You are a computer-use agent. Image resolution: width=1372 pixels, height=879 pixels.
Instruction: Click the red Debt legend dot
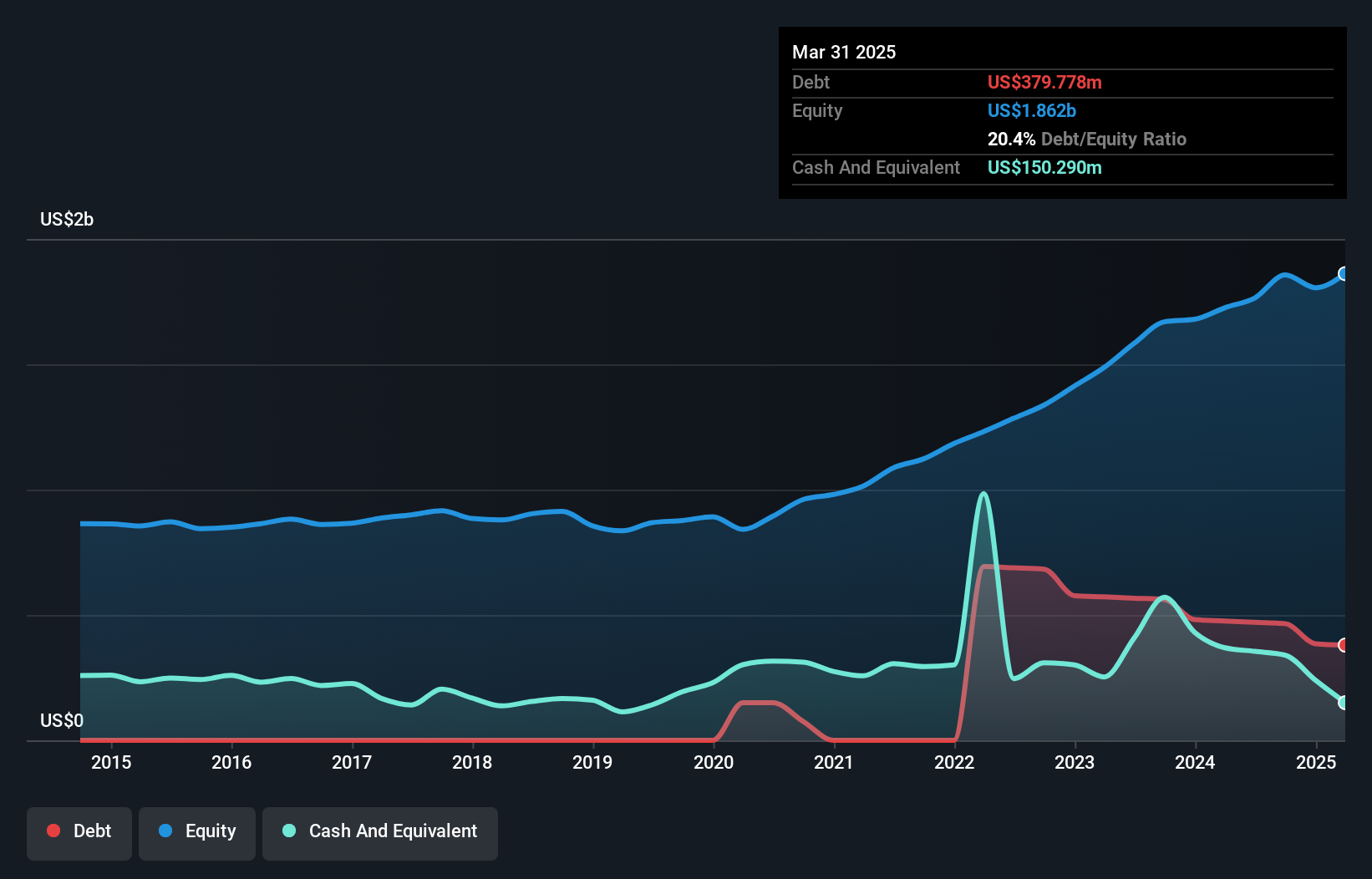point(53,831)
